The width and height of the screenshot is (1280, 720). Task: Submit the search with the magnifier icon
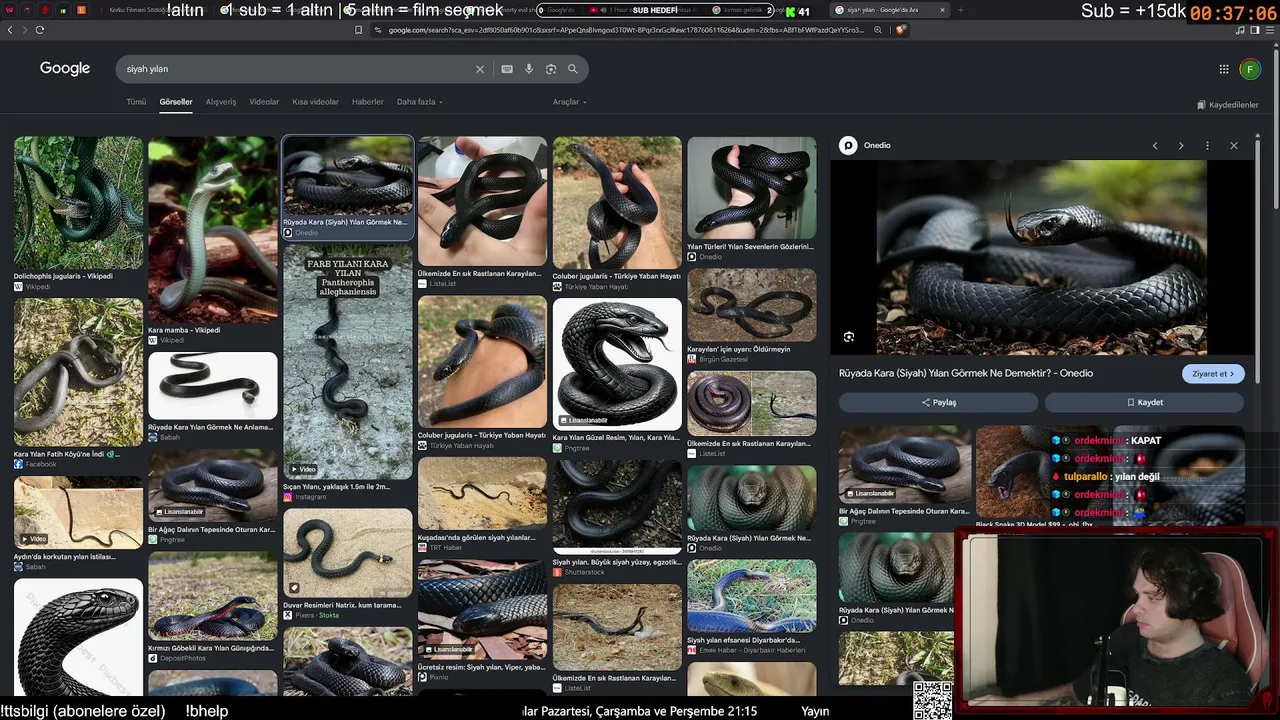coord(573,69)
